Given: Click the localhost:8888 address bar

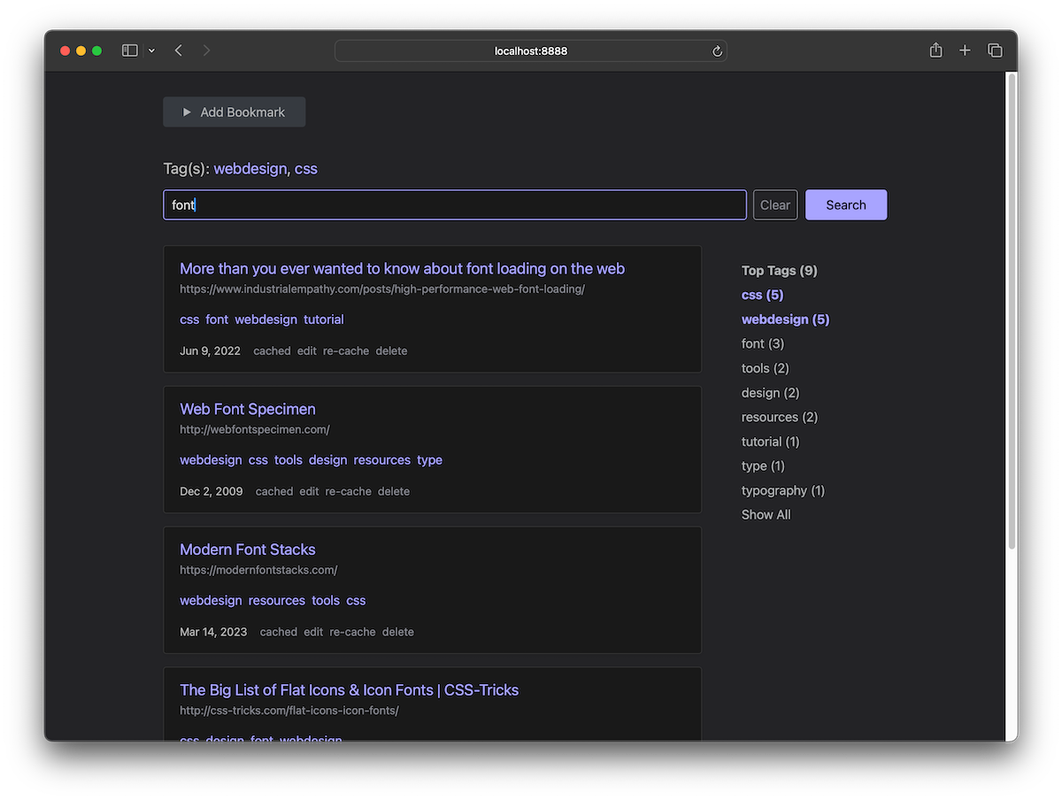Looking at the screenshot, I should pyautogui.click(x=530, y=51).
